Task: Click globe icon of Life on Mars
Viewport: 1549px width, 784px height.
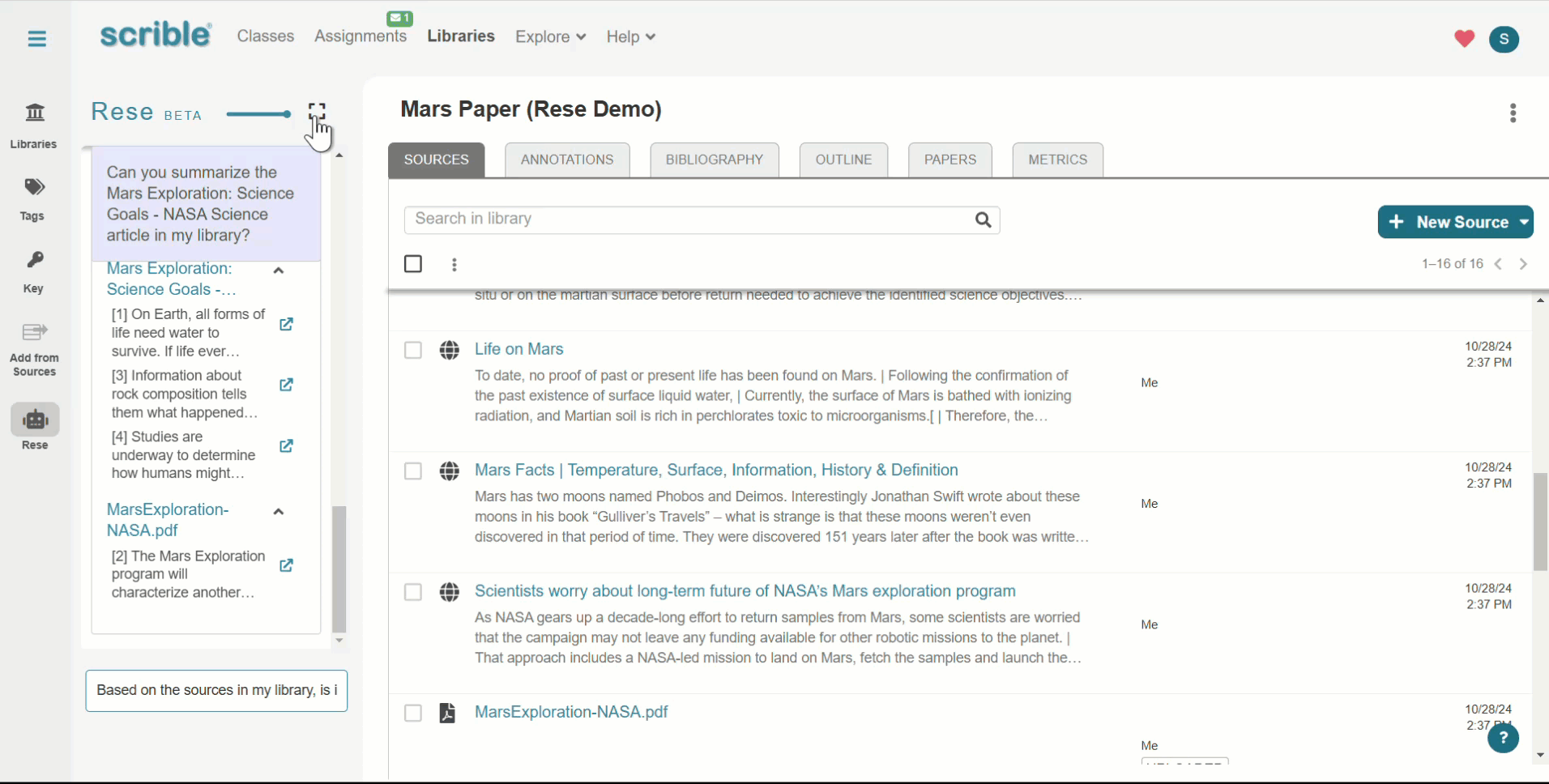Action: pyautogui.click(x=450, y=350)
